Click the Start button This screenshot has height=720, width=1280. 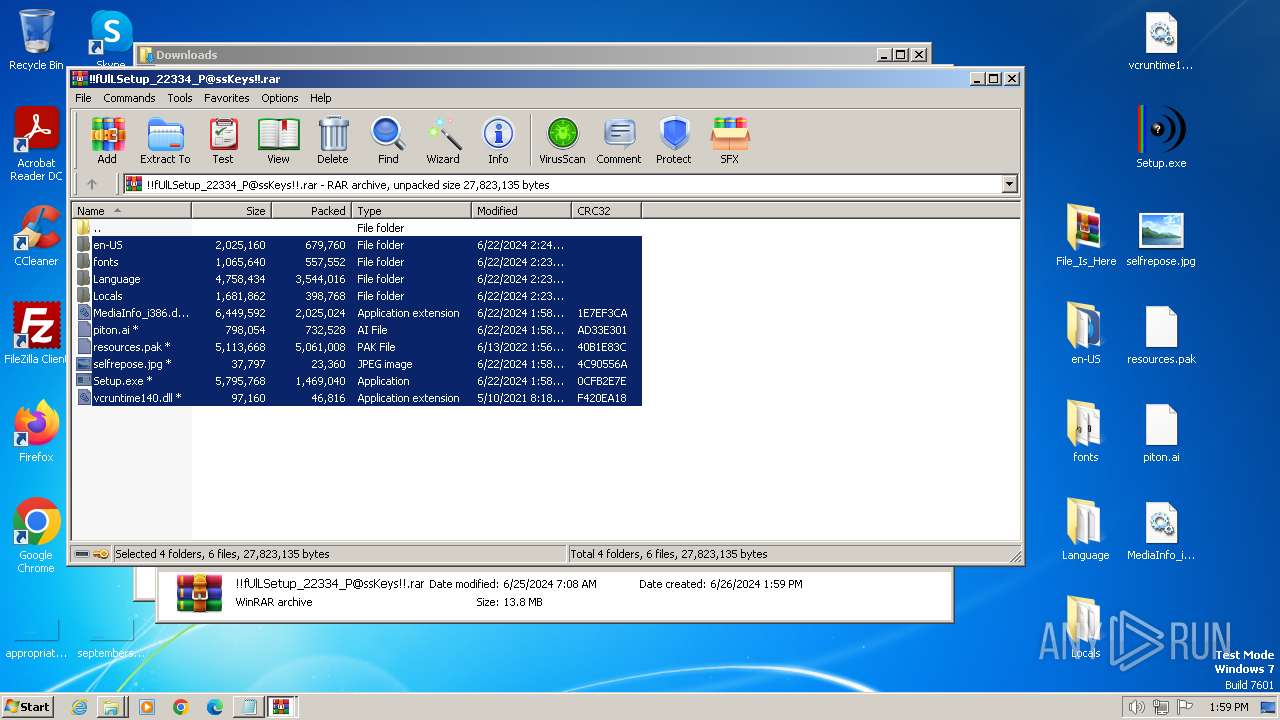point(28,706)
